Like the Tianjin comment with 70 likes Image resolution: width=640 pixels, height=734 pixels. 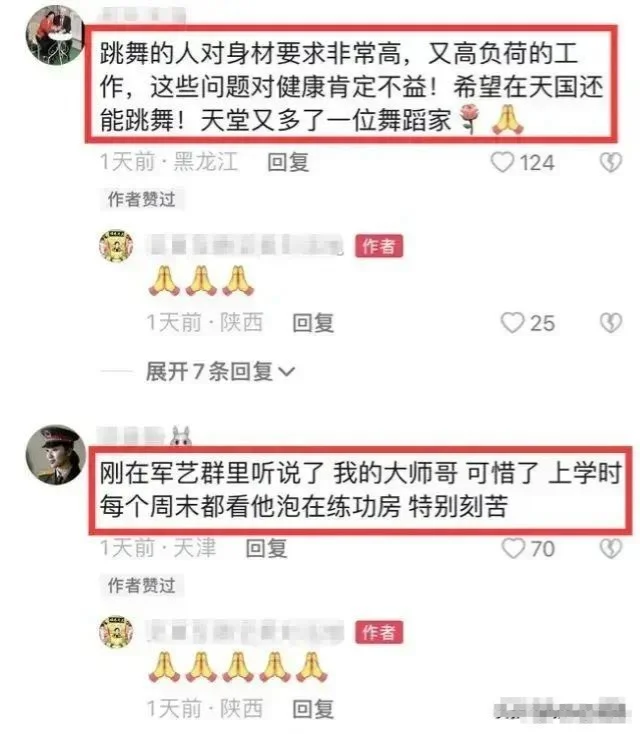point(513,548)
